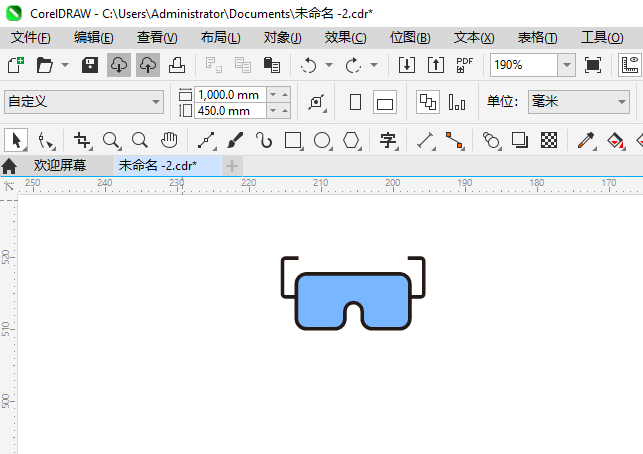Screen dimensions: 643x454
Task: Open the 文件(F) menu
Action: coord(30,38)
